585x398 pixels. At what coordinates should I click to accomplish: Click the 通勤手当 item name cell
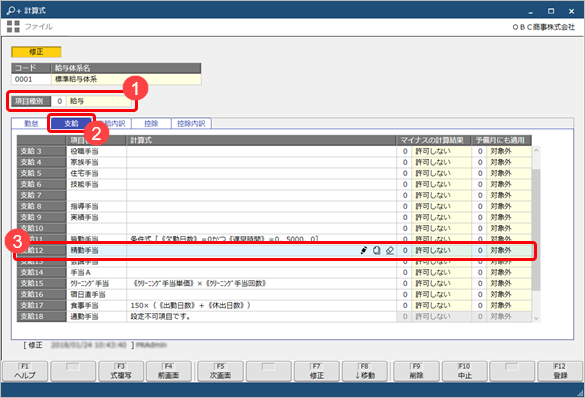[96, 316]
